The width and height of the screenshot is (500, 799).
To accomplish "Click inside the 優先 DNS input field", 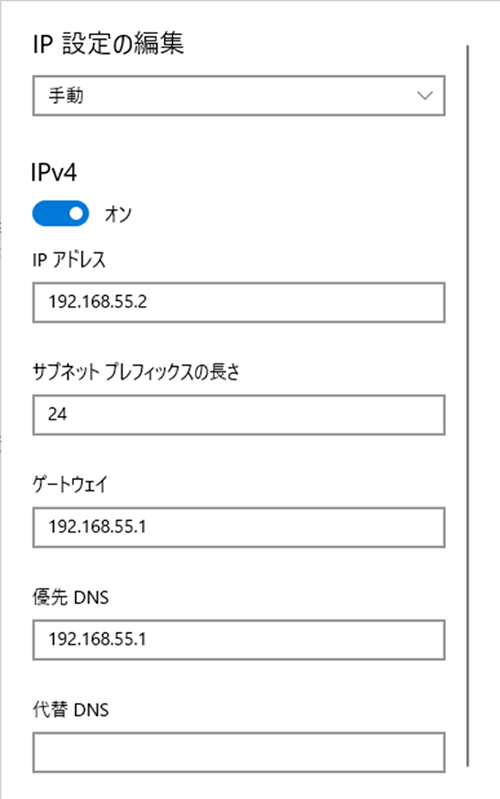I will click(x=239, y=640).
